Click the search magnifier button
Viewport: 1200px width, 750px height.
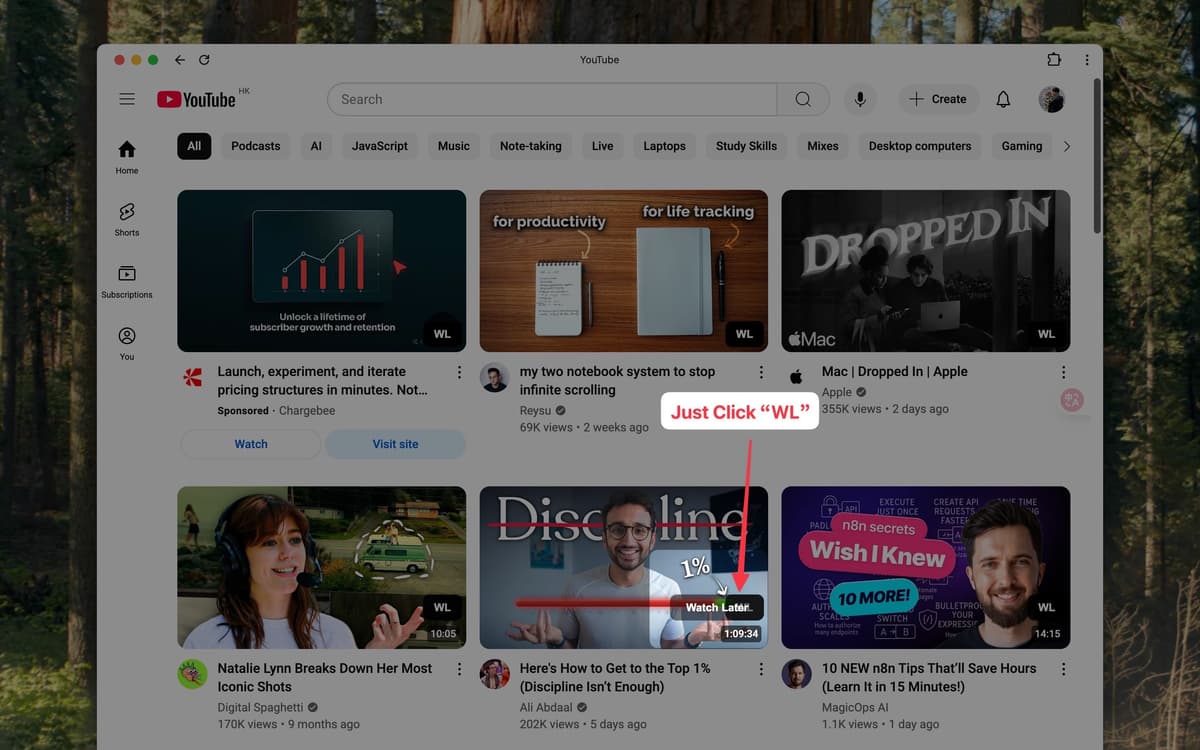[803, 99]
